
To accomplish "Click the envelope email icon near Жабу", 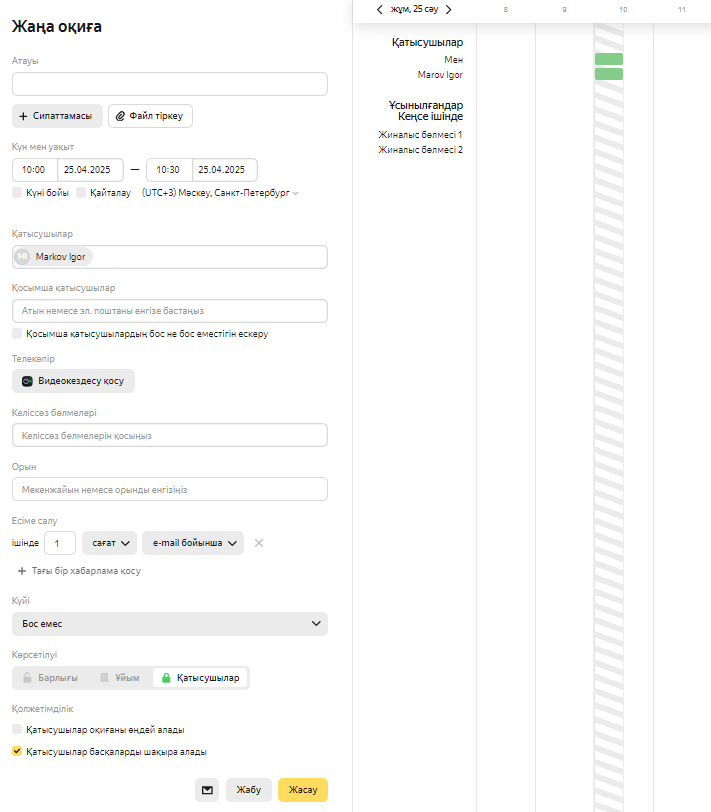I will pyautogui.click(x=207, y=790).
